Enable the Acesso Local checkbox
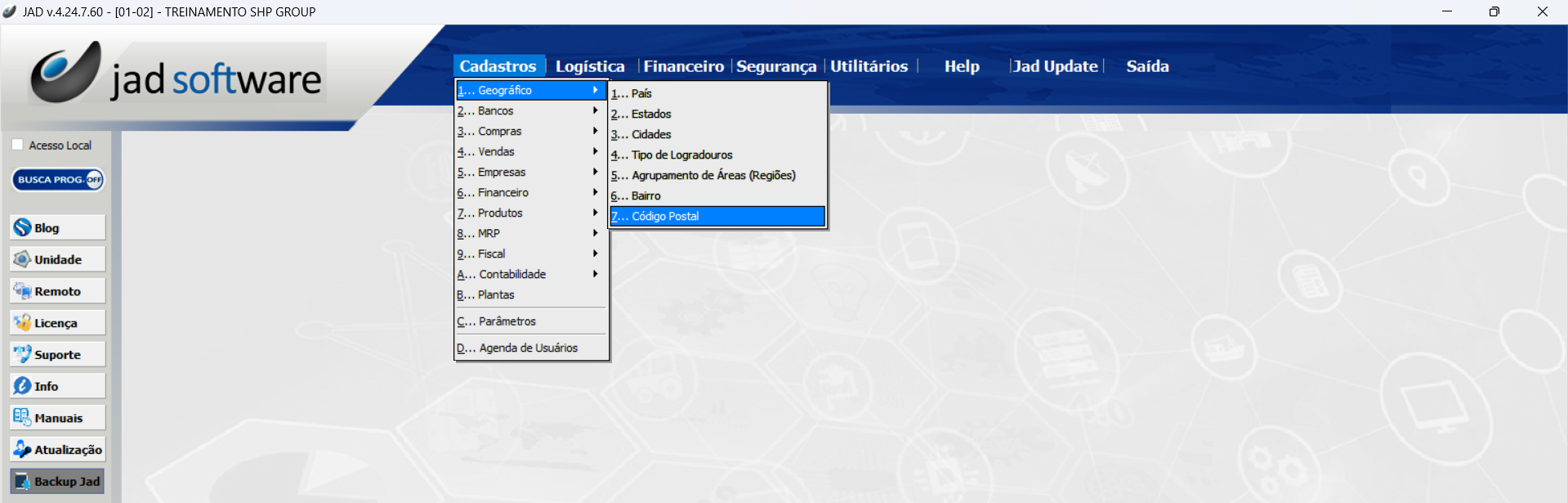1568x503 pixels. [17, 145]
